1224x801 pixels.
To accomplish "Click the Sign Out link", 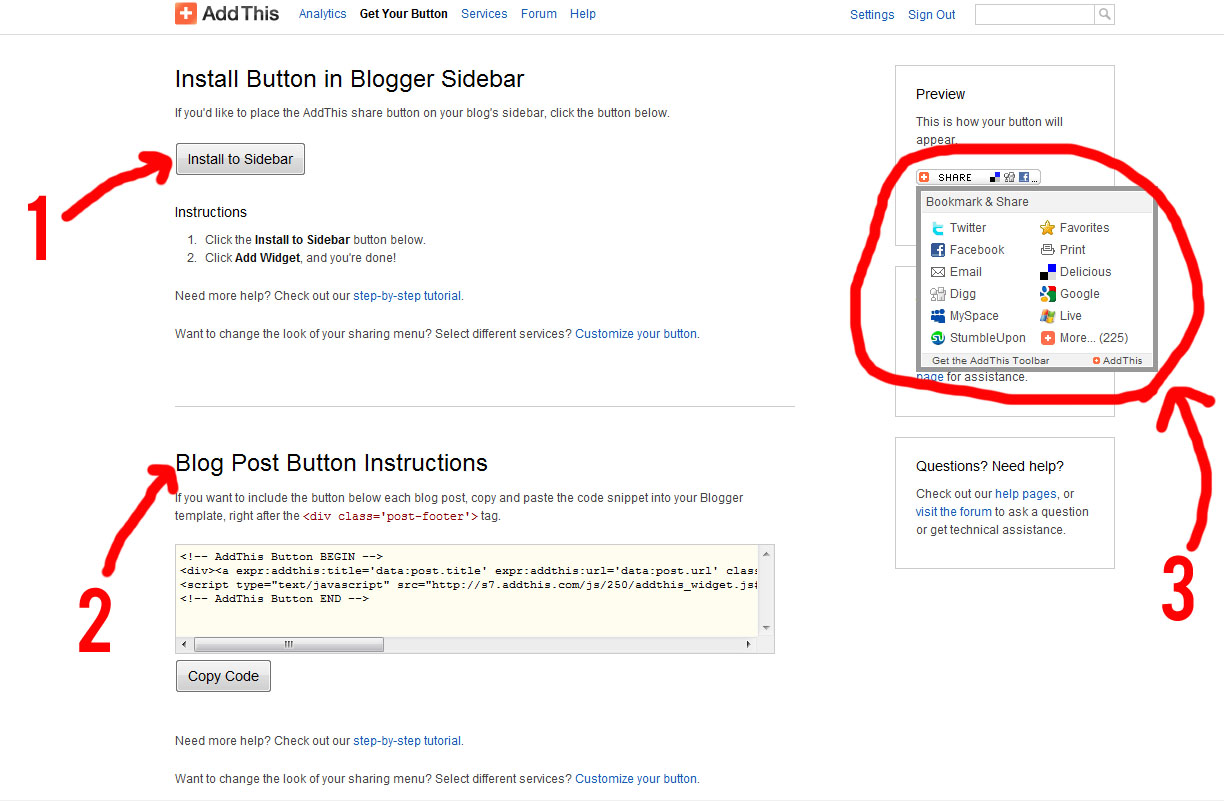I will (x=932, y=15).
